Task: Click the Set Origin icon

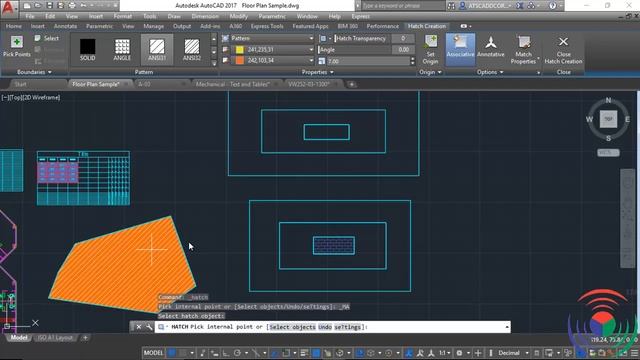Action: point(431,42)
